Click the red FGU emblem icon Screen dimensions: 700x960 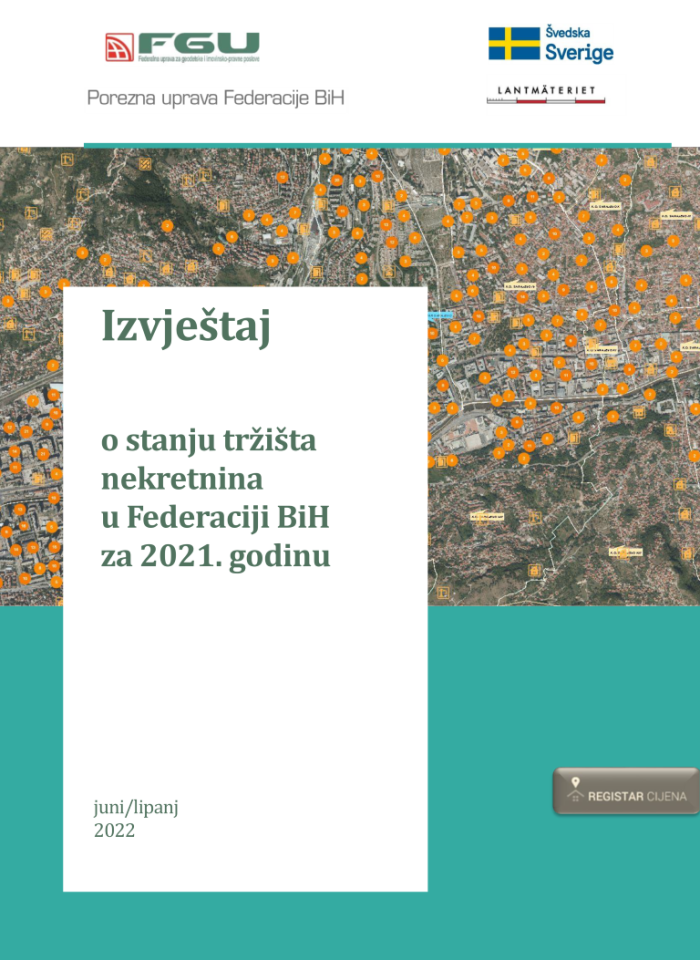tap(119, 48)
